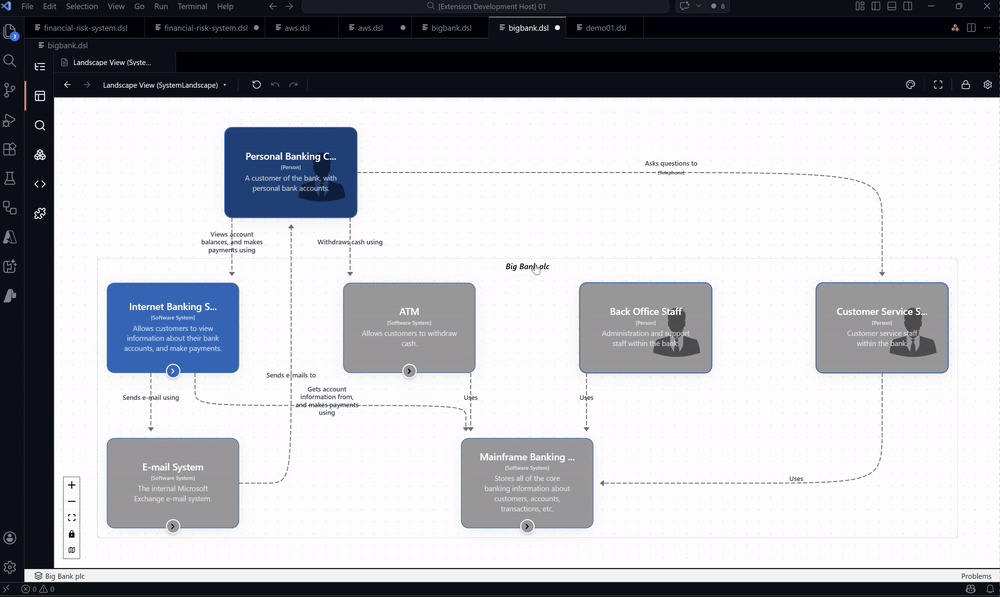This screenshot has height=597, width=1000.
Task: Open the Extensions view
Action: 10,149
